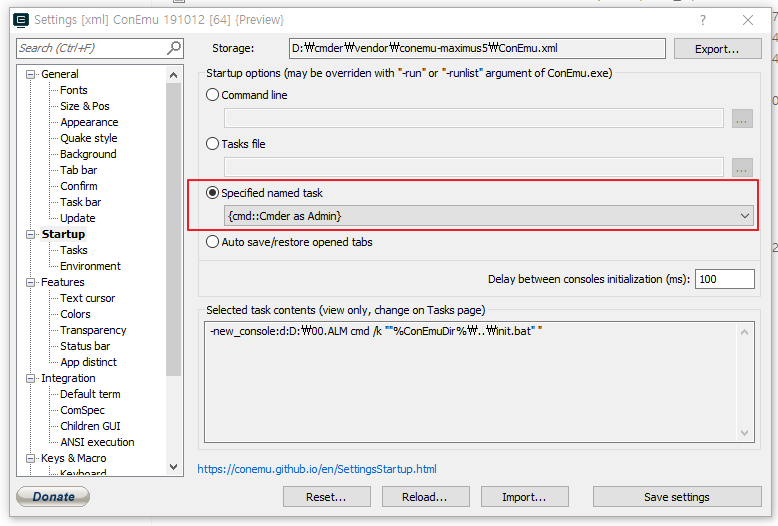Open the Specified named task dropdown
The image size is (778, 526).
pos(488,215)
